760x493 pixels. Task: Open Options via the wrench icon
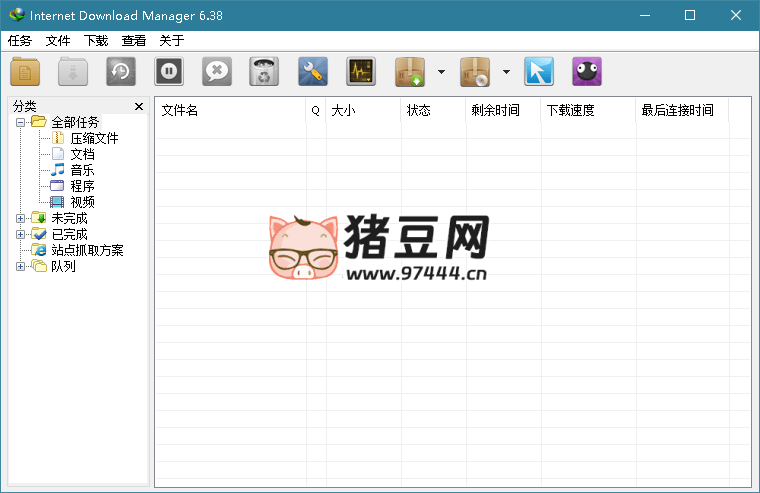tap(313, 72)
